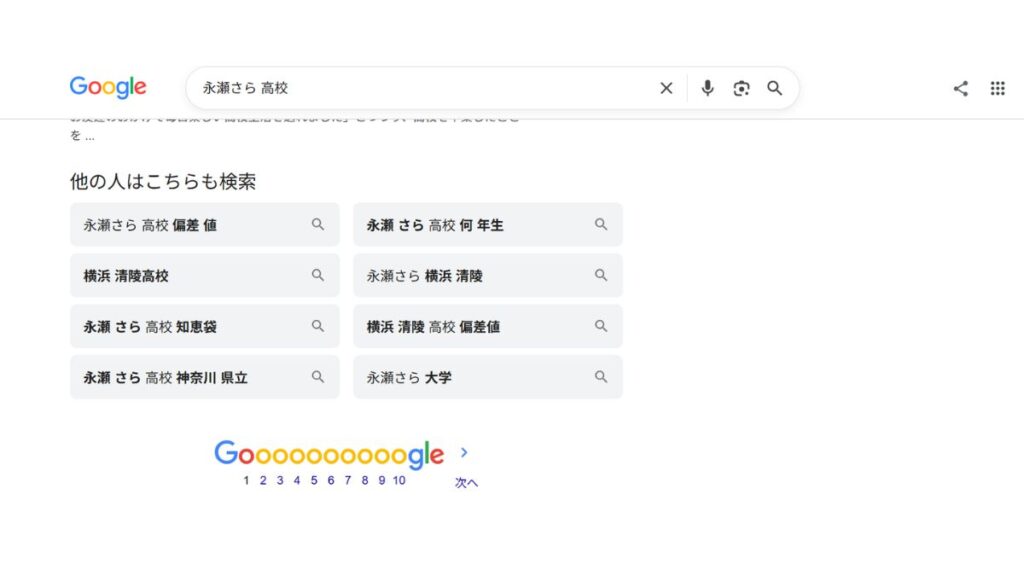Click magnifier icon in 永瀬さら 横浜 清陵 suggestion
The image size is (1024, 576).
point(601,276)
